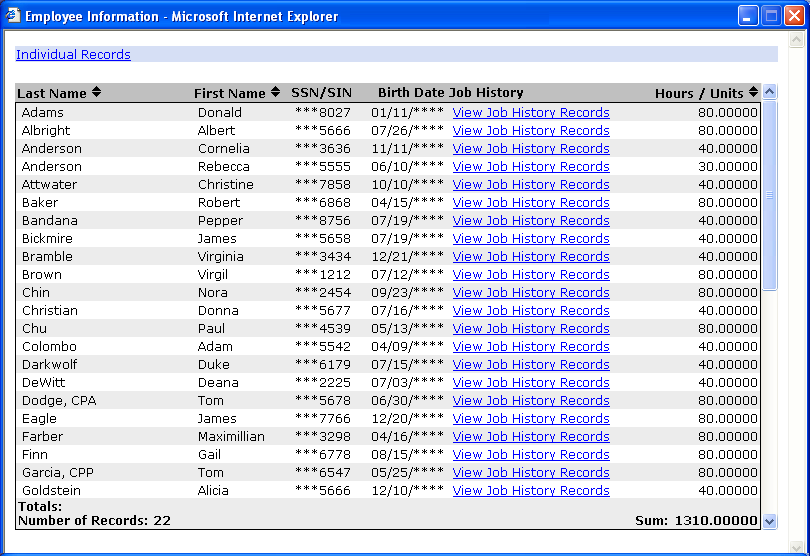The image size is (810, 556).
Task: View job history for Cornelia Anderson
Action: [x=530, y=149]
